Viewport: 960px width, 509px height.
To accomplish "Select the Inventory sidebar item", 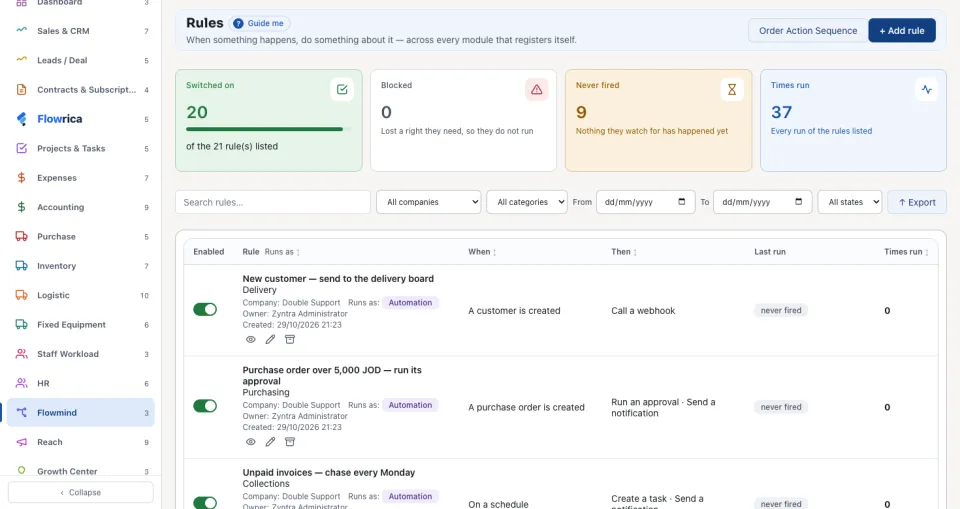I will 81,266.
